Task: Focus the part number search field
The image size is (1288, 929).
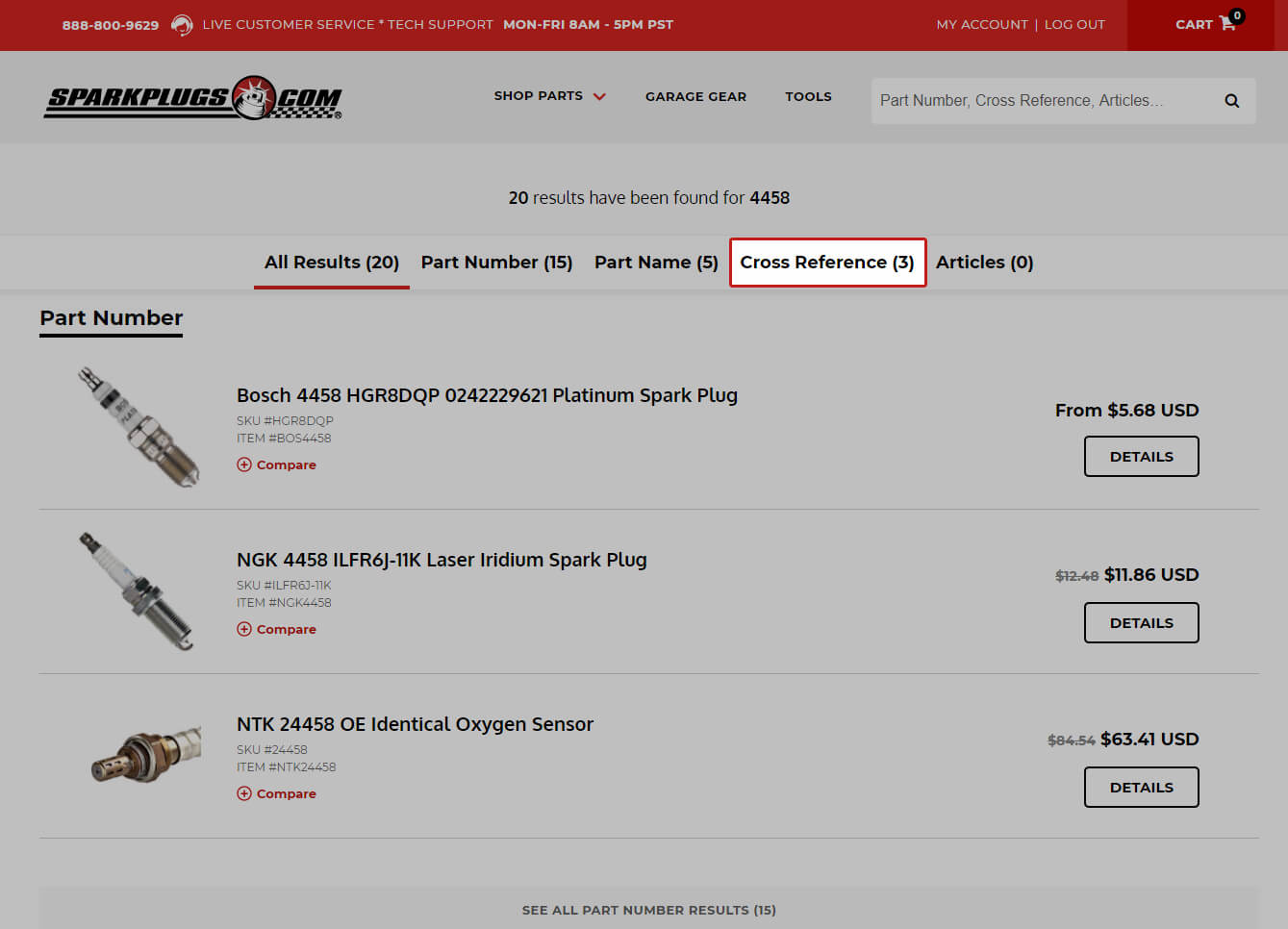Action: [1044, 101]
